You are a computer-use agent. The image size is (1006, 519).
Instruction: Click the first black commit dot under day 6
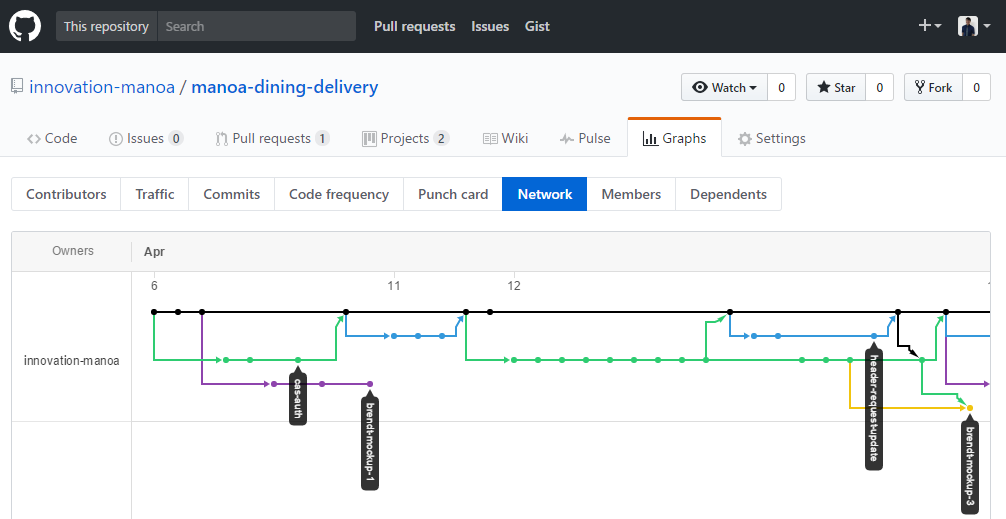click(x=154, y=312)
